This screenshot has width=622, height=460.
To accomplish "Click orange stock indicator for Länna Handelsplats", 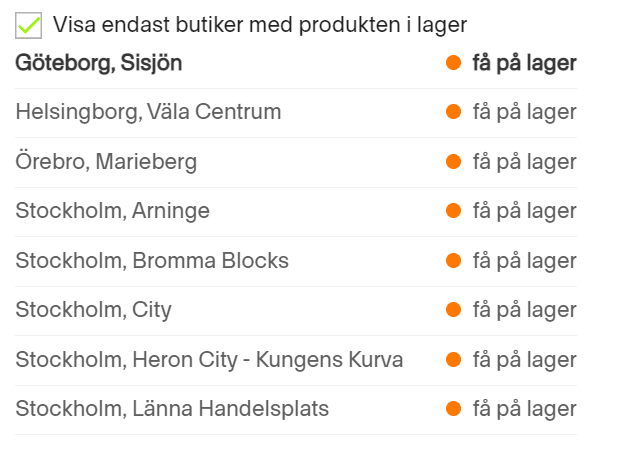I will [453, 409].
